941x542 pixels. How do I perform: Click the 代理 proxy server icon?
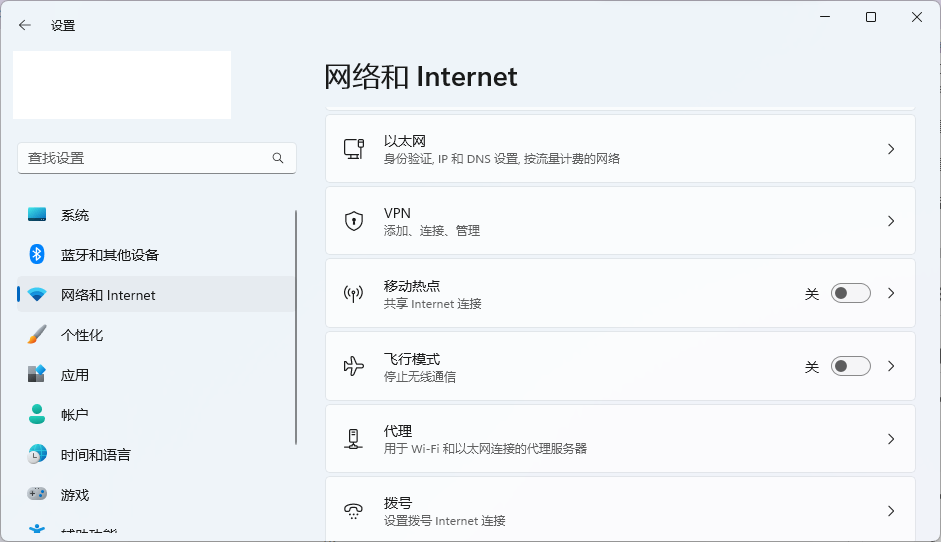pyautogui.click(x=353, y=439)
